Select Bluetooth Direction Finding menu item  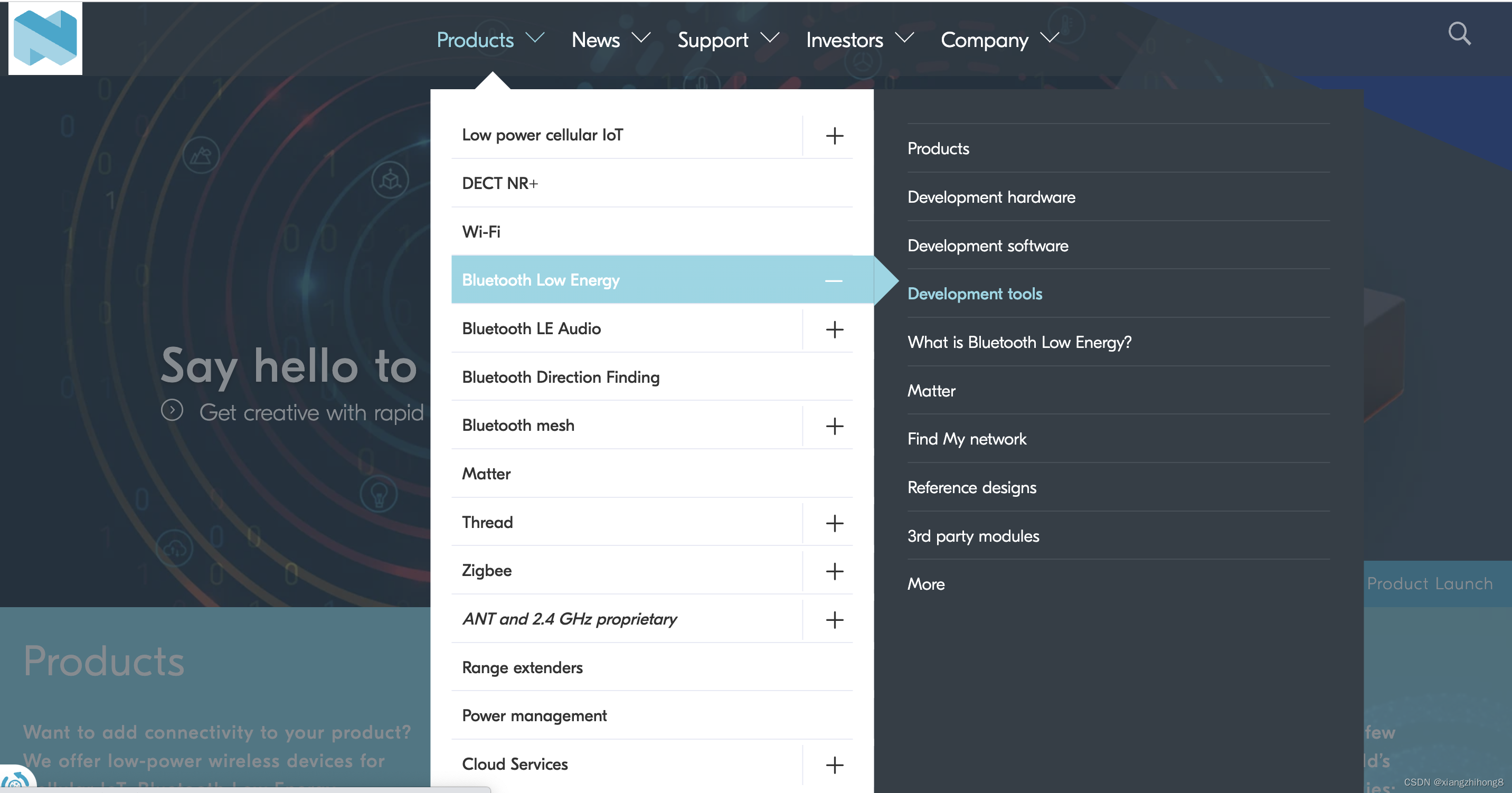point(561,377)
